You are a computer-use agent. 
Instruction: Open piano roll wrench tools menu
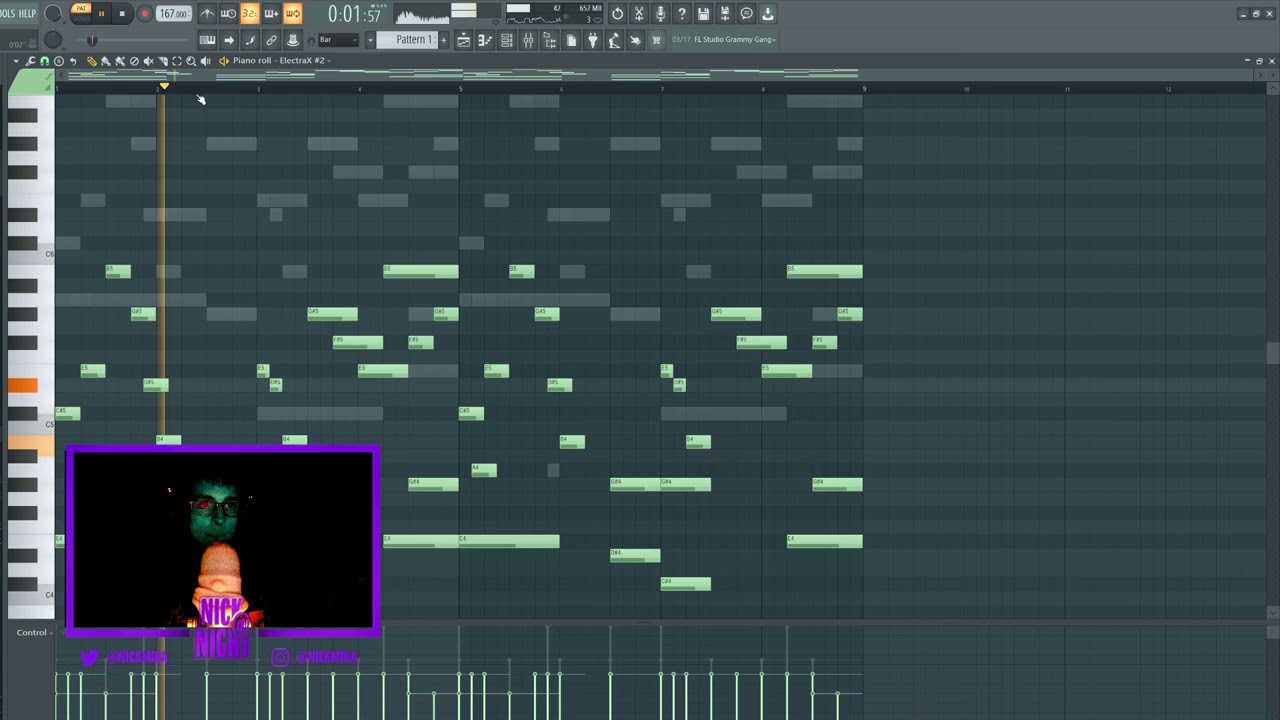[x=30, y=61]
